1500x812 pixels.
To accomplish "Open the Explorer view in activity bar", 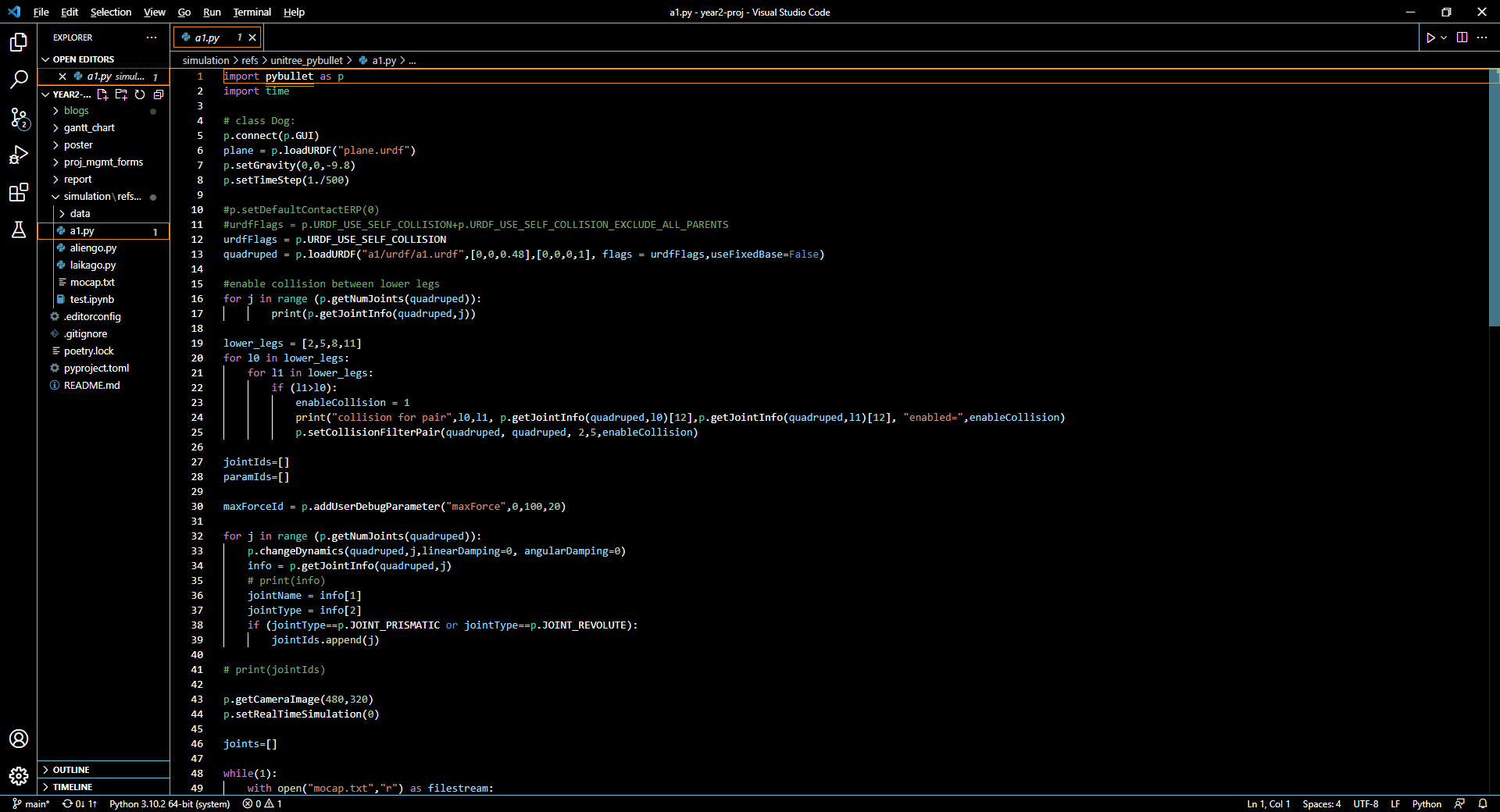I will point(19,41).
